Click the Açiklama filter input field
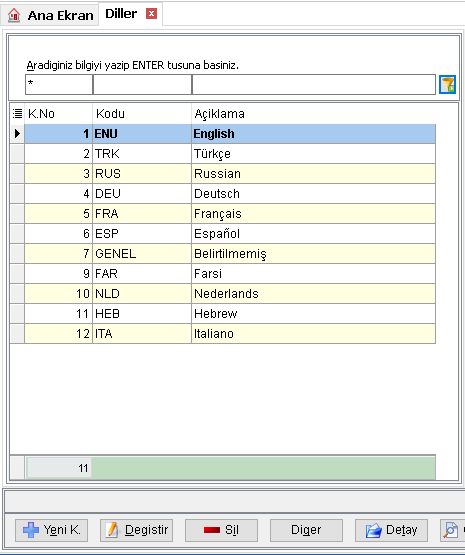The image size is (465, 555). pyautogui.click(x=314, y=85)
